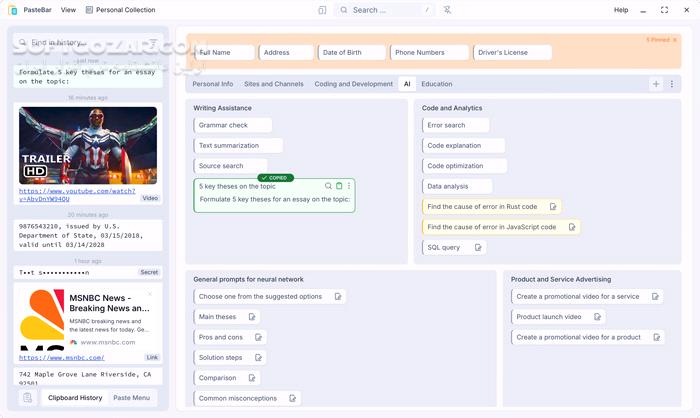700x418 pixels.
Task: Click the Grammar check clip
Action: pyautogui.click(x=233, y=125)
